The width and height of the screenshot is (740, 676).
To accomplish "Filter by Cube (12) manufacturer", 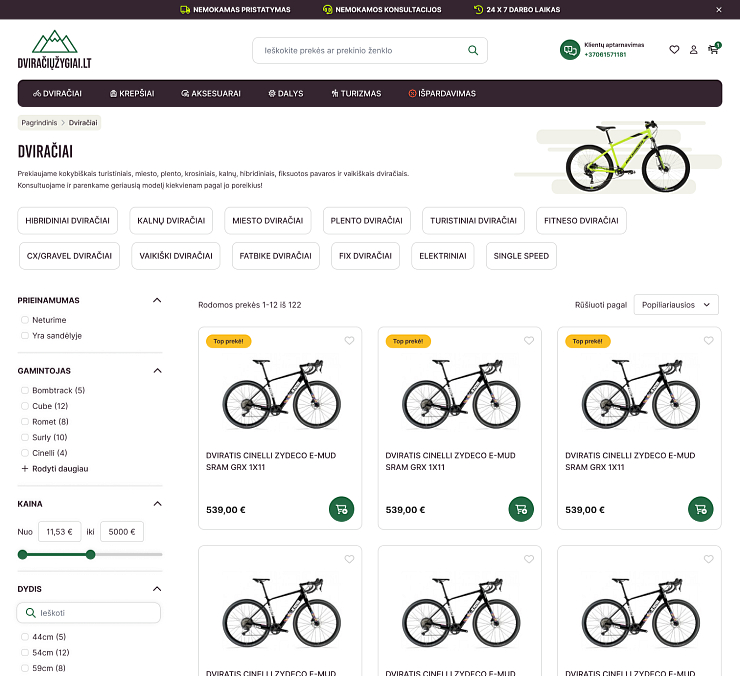I will (x=25, y=406).
